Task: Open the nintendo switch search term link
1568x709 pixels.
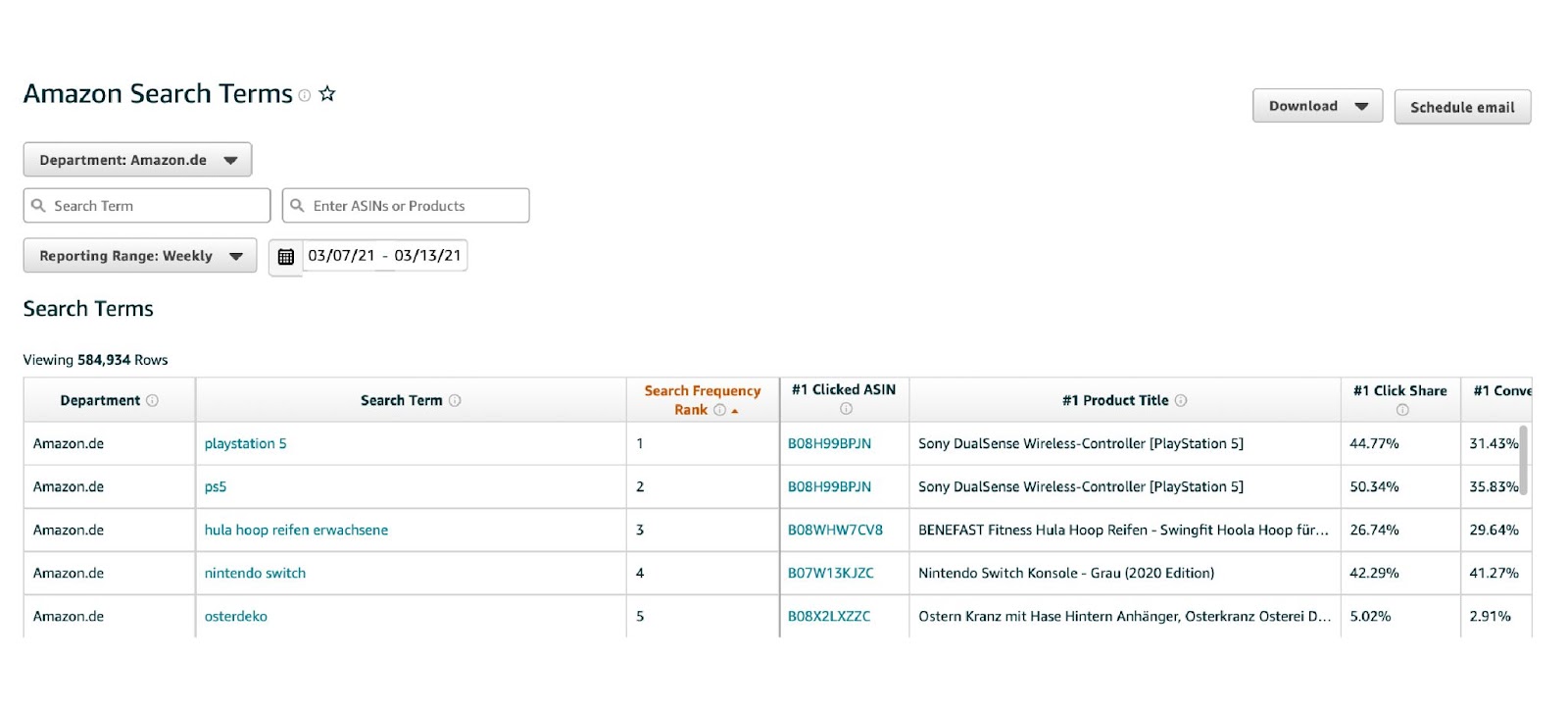Action: point(255,573)
